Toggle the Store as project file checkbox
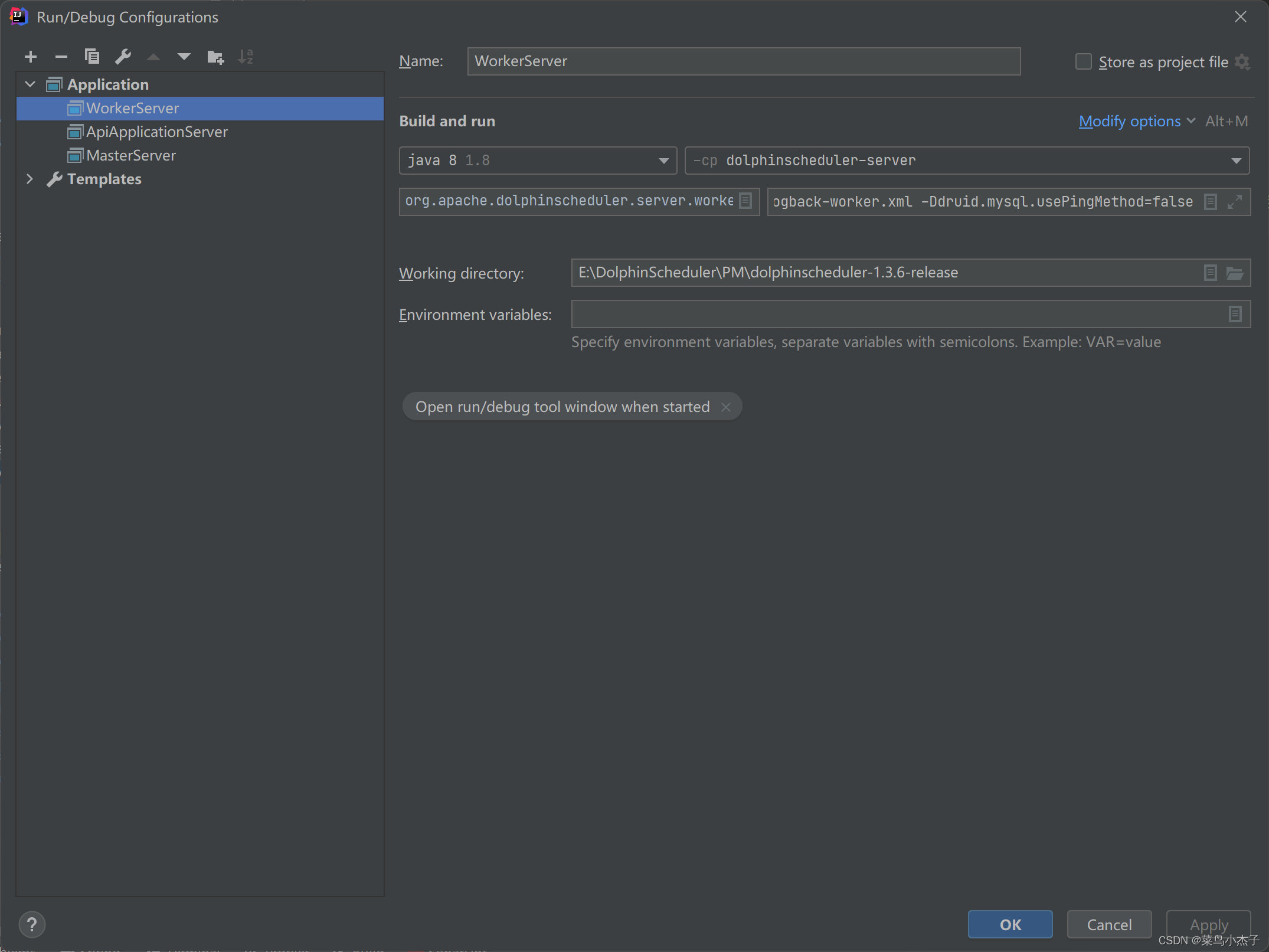 [x=1084, y=62]
